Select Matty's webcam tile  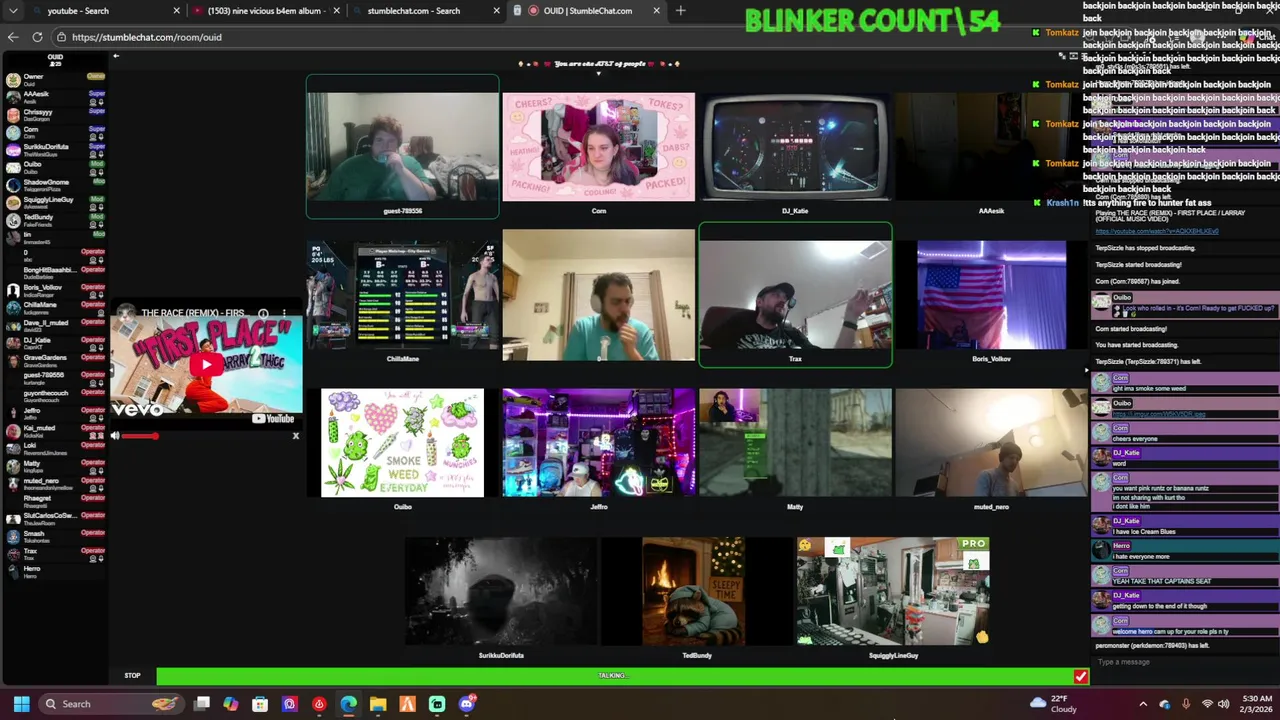794,443
